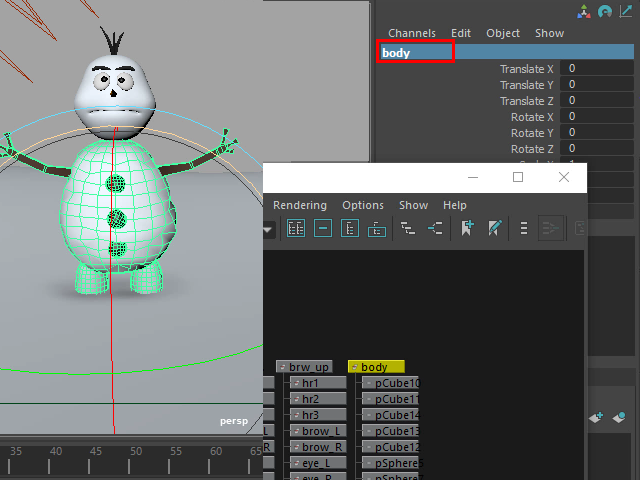Open the Channels menu in Channel Box
This screenshot has height=480, width=640.
[x=412, y=33]
